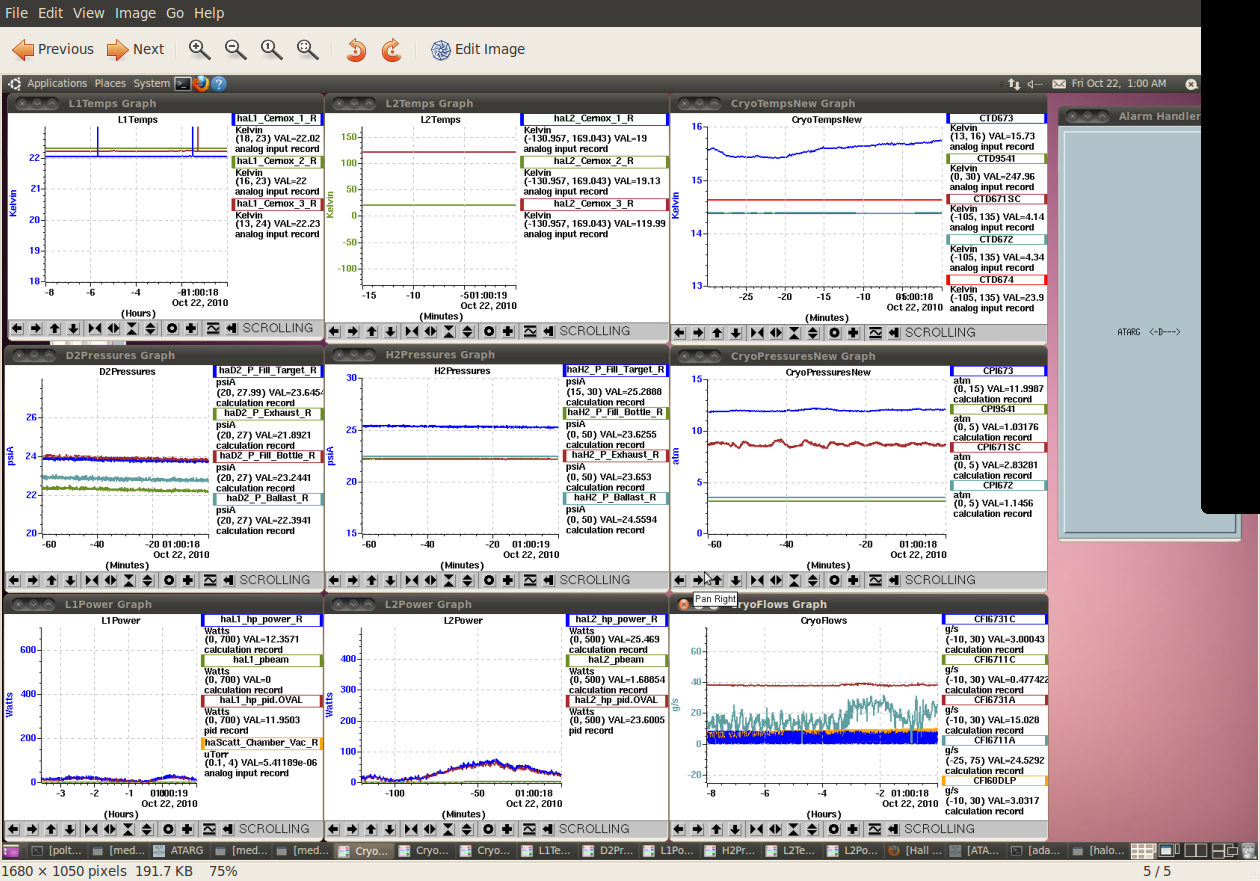
Task: Zoom out X axis on CryoTempsNew Graph
Action: pos(776,333)
